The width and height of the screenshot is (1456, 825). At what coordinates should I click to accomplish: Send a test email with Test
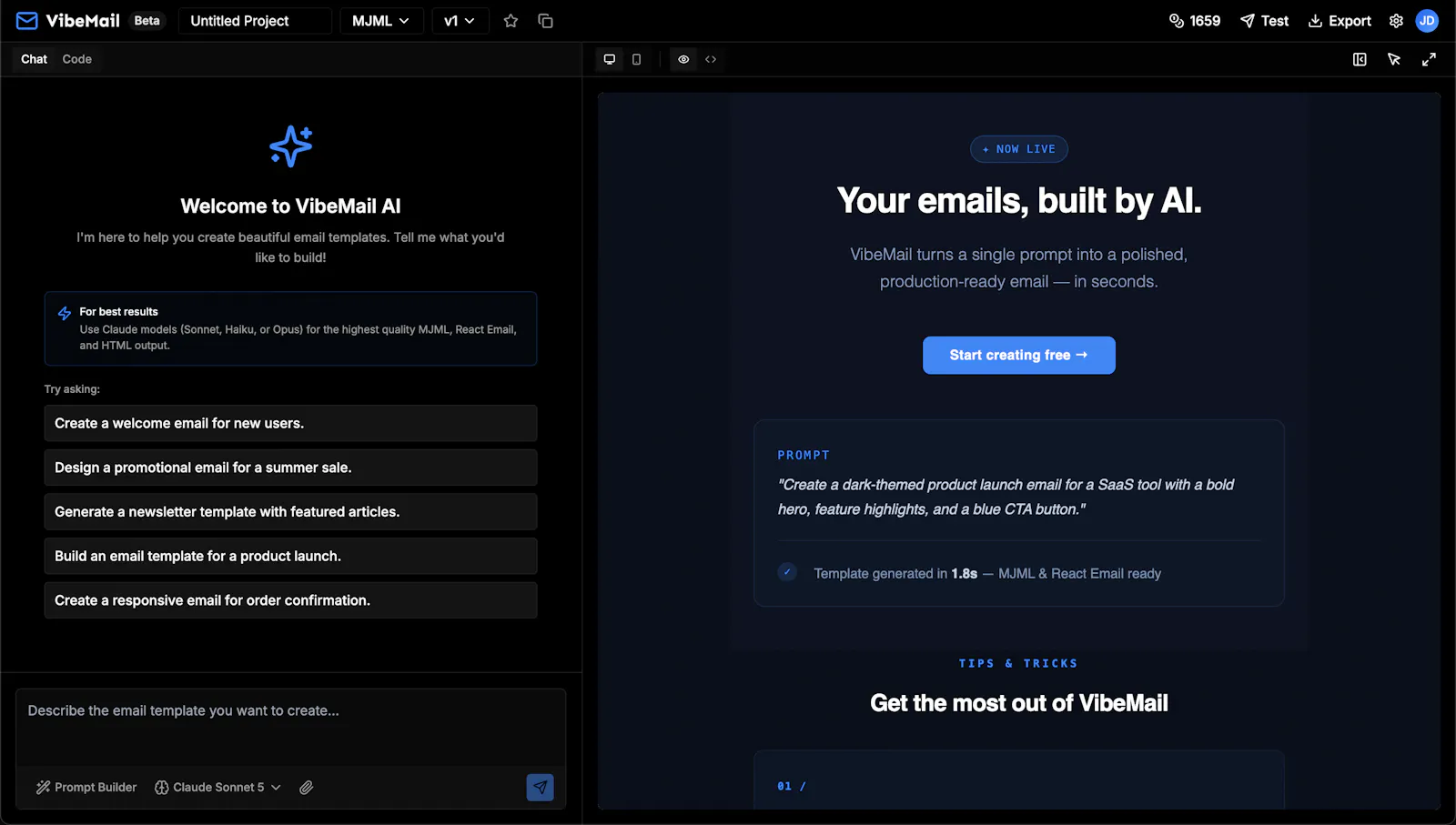[1264, 21]
